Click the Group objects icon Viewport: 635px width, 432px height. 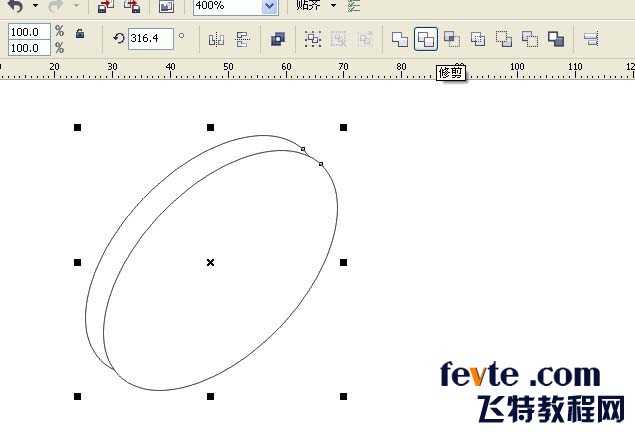pyautogui.click(x=313, y=39)
